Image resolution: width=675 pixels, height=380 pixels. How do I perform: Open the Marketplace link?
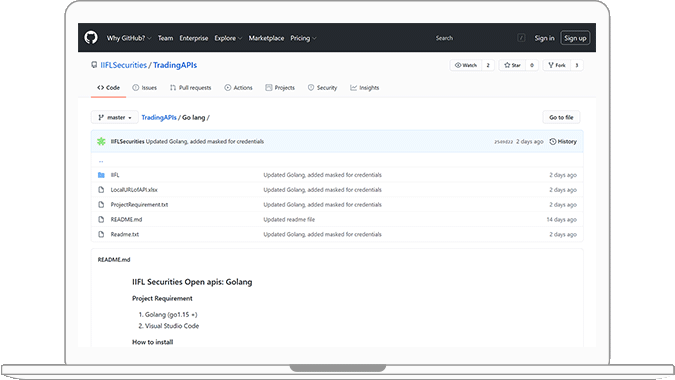pyautogui.click(x=266, y=38)
